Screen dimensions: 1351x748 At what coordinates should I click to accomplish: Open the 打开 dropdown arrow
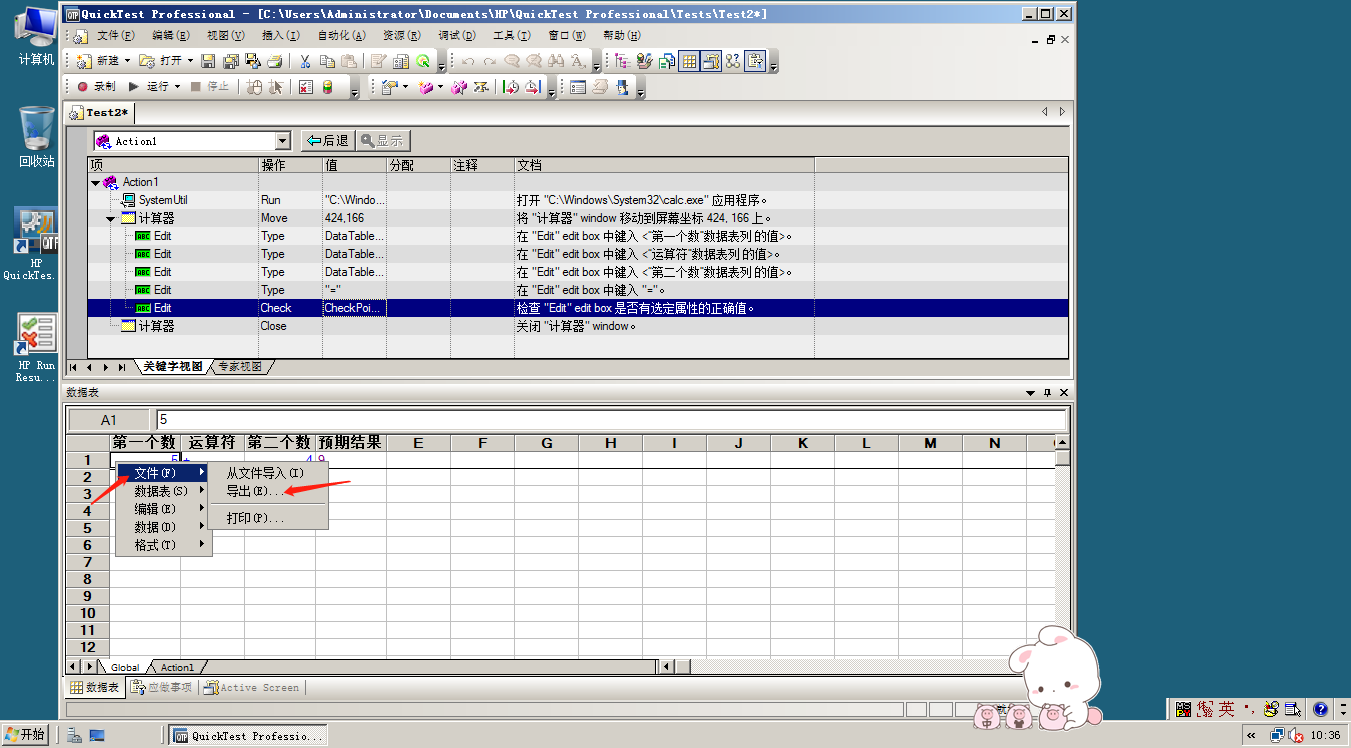click(x=191, y=61)
